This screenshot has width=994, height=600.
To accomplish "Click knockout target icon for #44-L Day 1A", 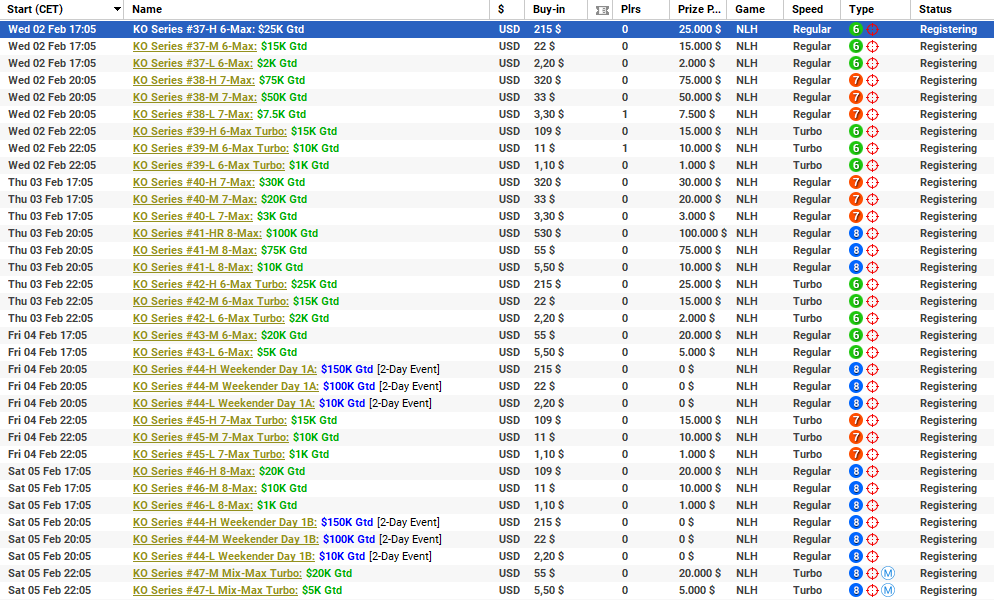I will point(872,403).
